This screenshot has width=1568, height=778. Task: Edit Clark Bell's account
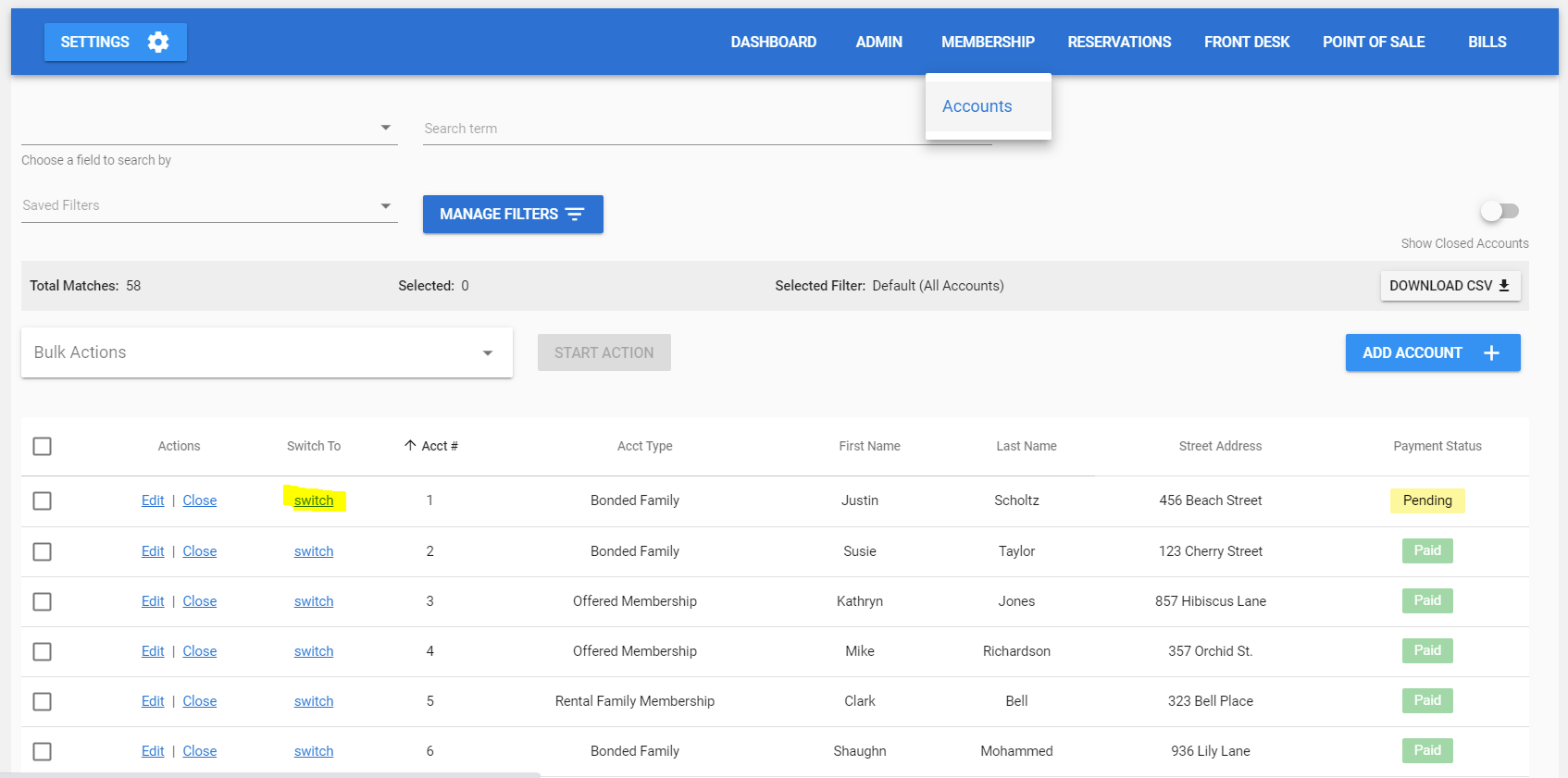click(x=153, y=701)
